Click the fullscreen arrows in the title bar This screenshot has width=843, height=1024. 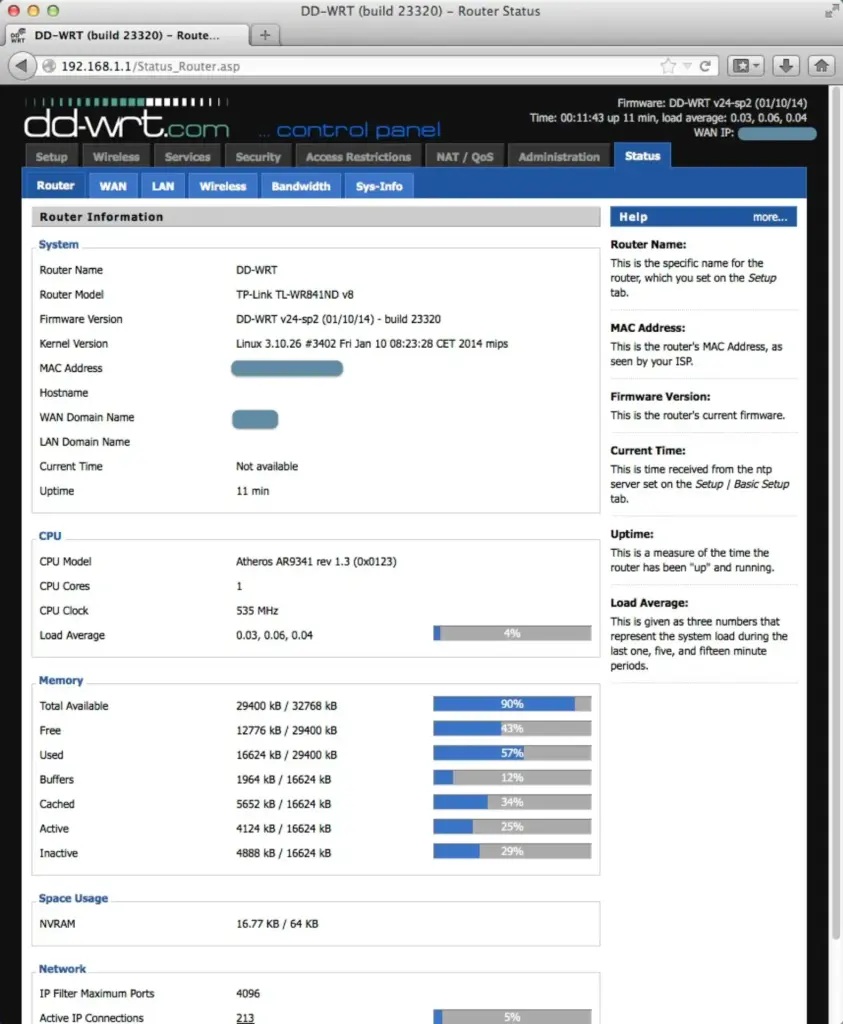coord(829,11)
